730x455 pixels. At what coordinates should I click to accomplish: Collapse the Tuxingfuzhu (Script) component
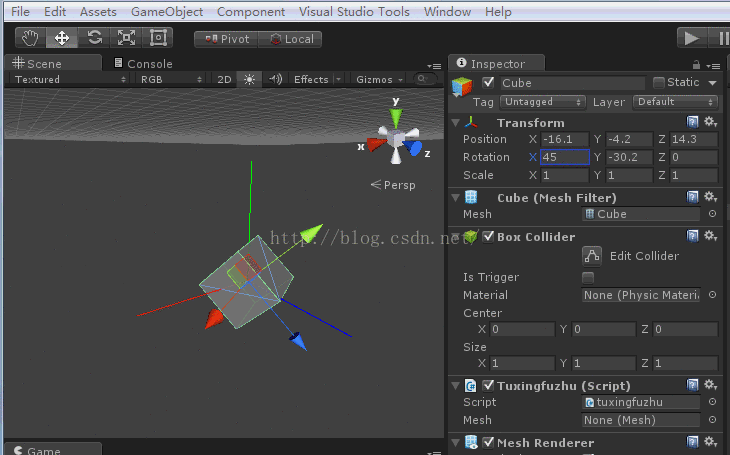point(456,386)
